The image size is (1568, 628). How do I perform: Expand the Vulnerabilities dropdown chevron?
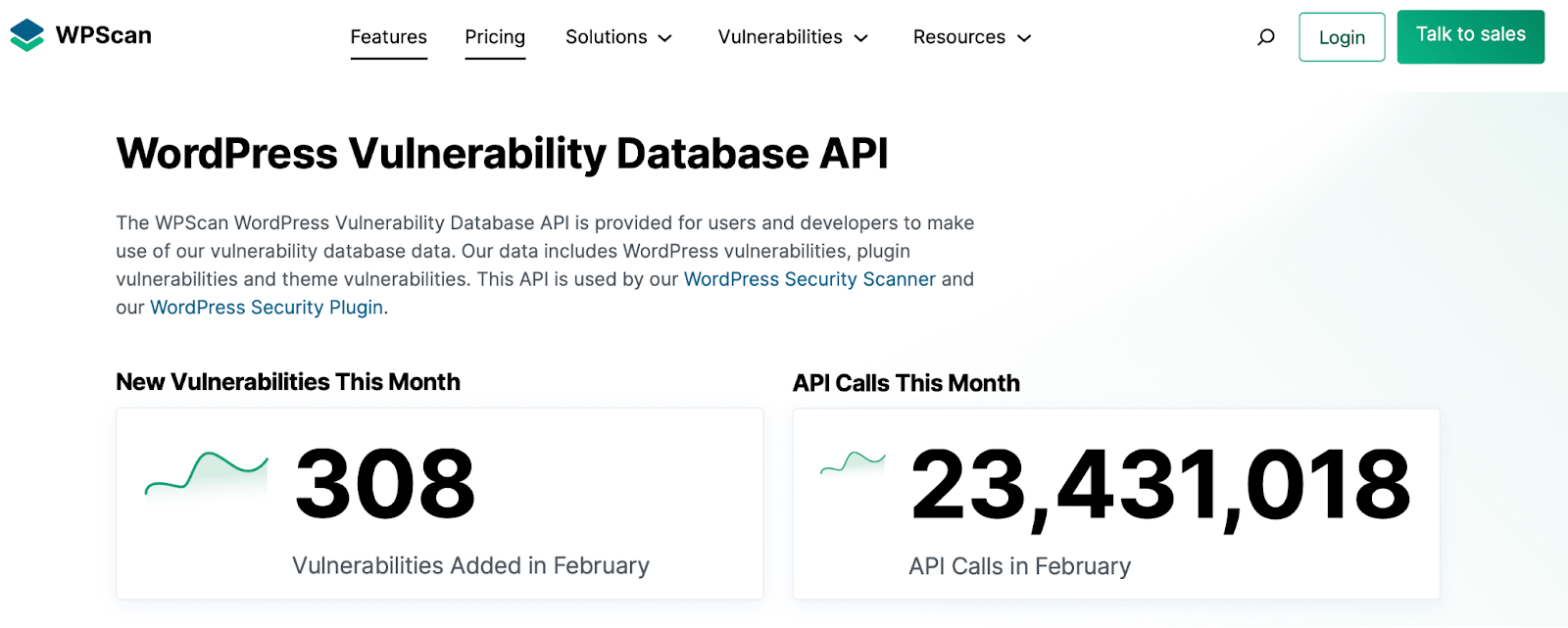861,38
